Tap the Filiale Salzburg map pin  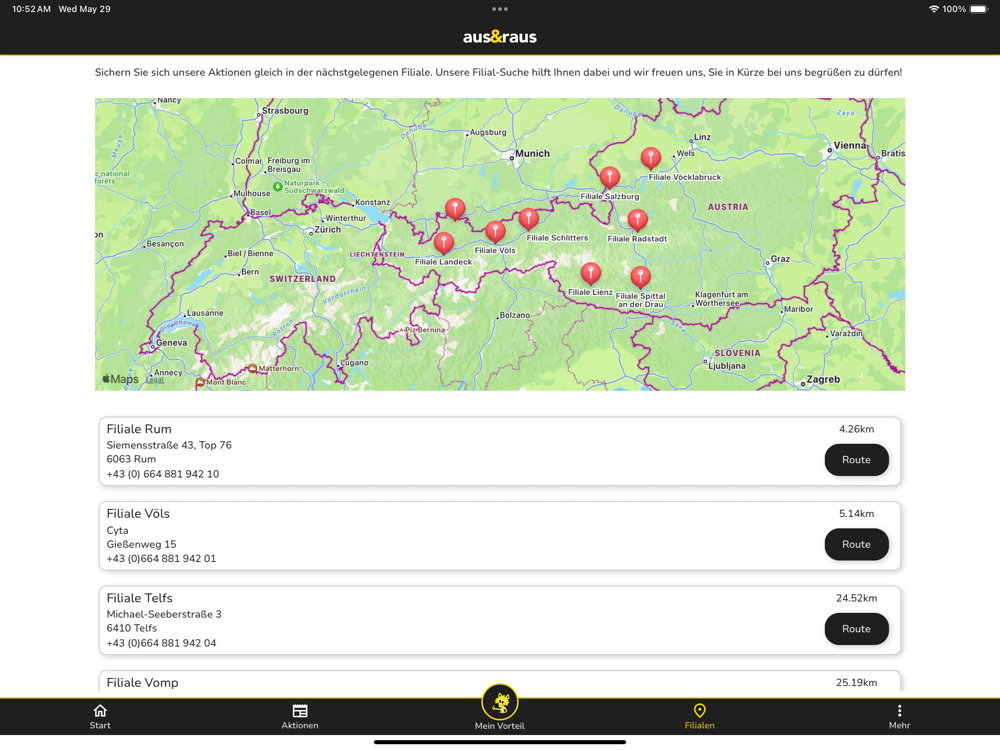pos(610,177)
